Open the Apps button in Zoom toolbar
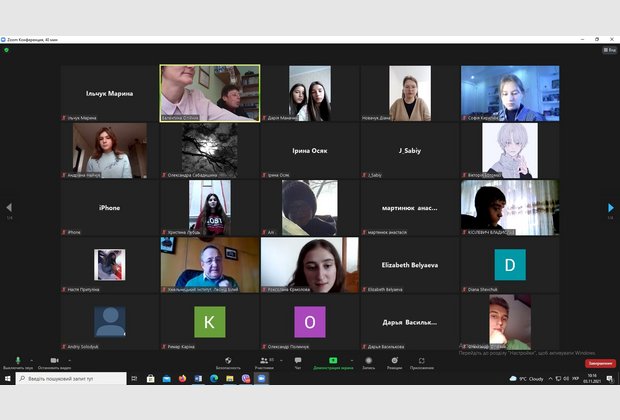Image resolution: width=620 pixels, height=420 pixels. point(422,363)
